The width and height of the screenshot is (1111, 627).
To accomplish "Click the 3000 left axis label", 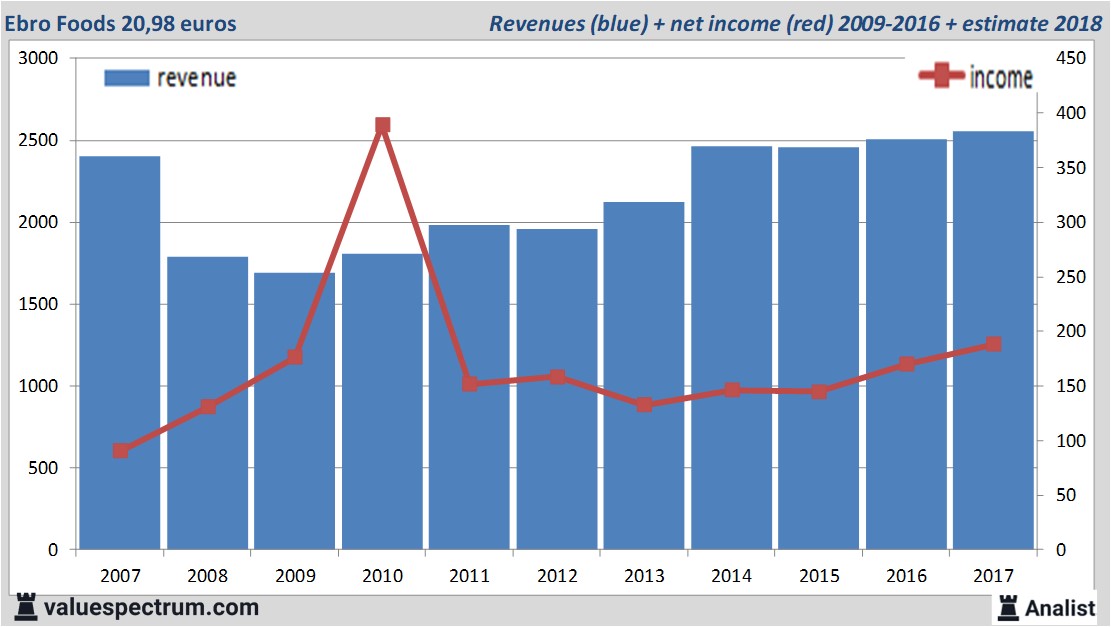I will 40,59.
